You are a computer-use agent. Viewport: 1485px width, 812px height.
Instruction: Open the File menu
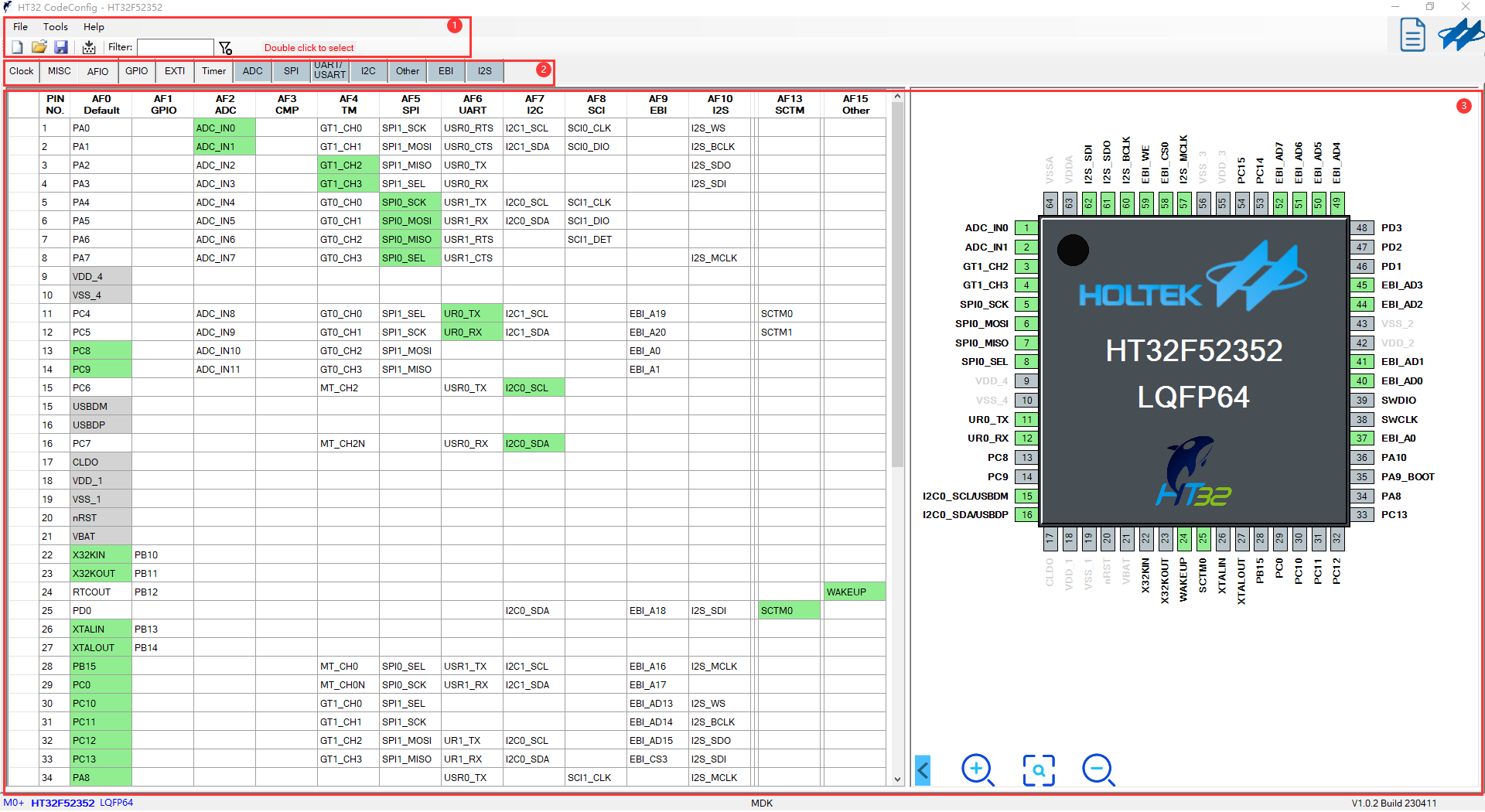pos(20,27)
